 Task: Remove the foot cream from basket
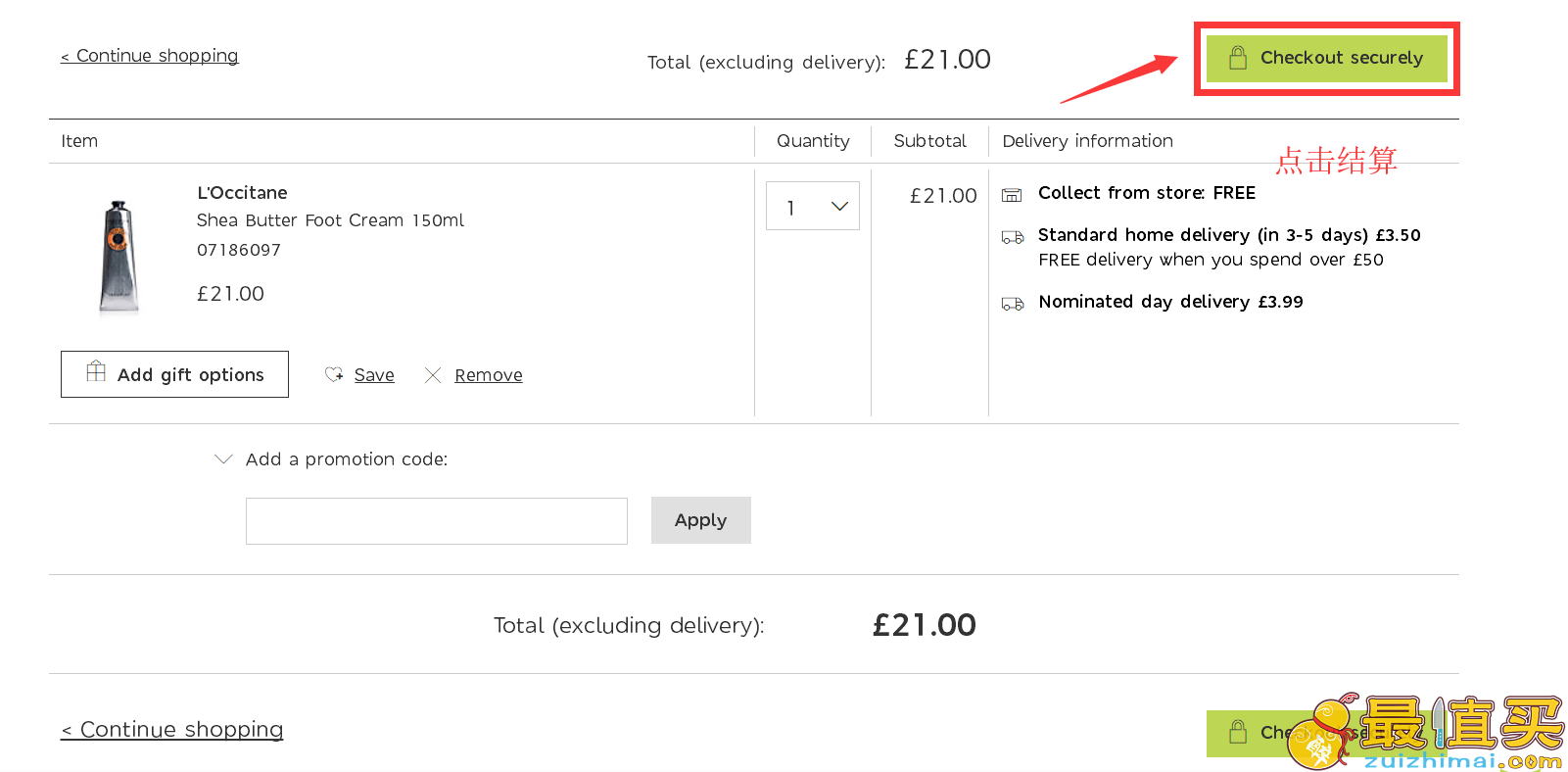(489, 375)
